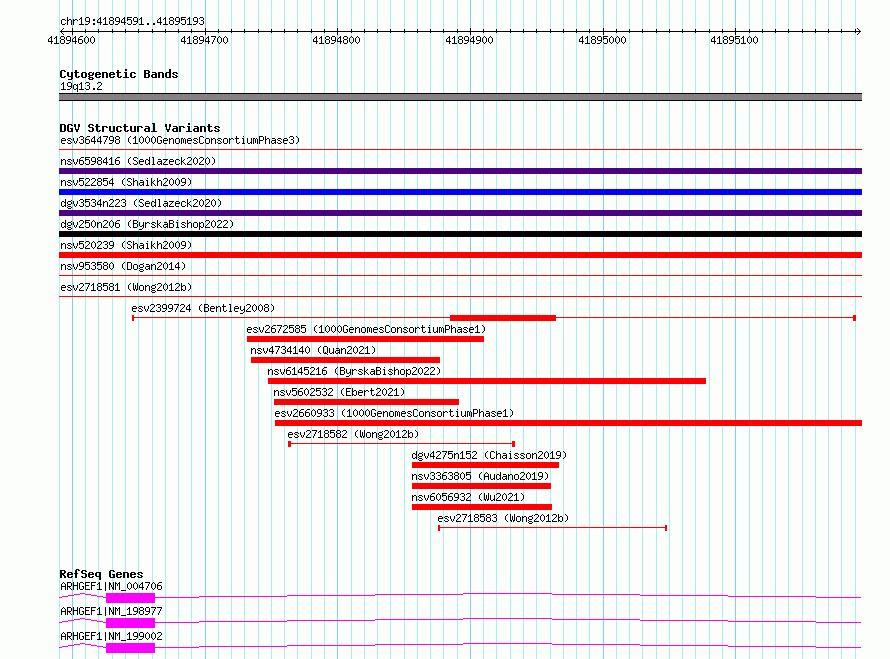
Task: Open variant label esv2660933 (1000GenomesConsortiumPhase1)
Action: pyautogui.click(x=394, y=413)
